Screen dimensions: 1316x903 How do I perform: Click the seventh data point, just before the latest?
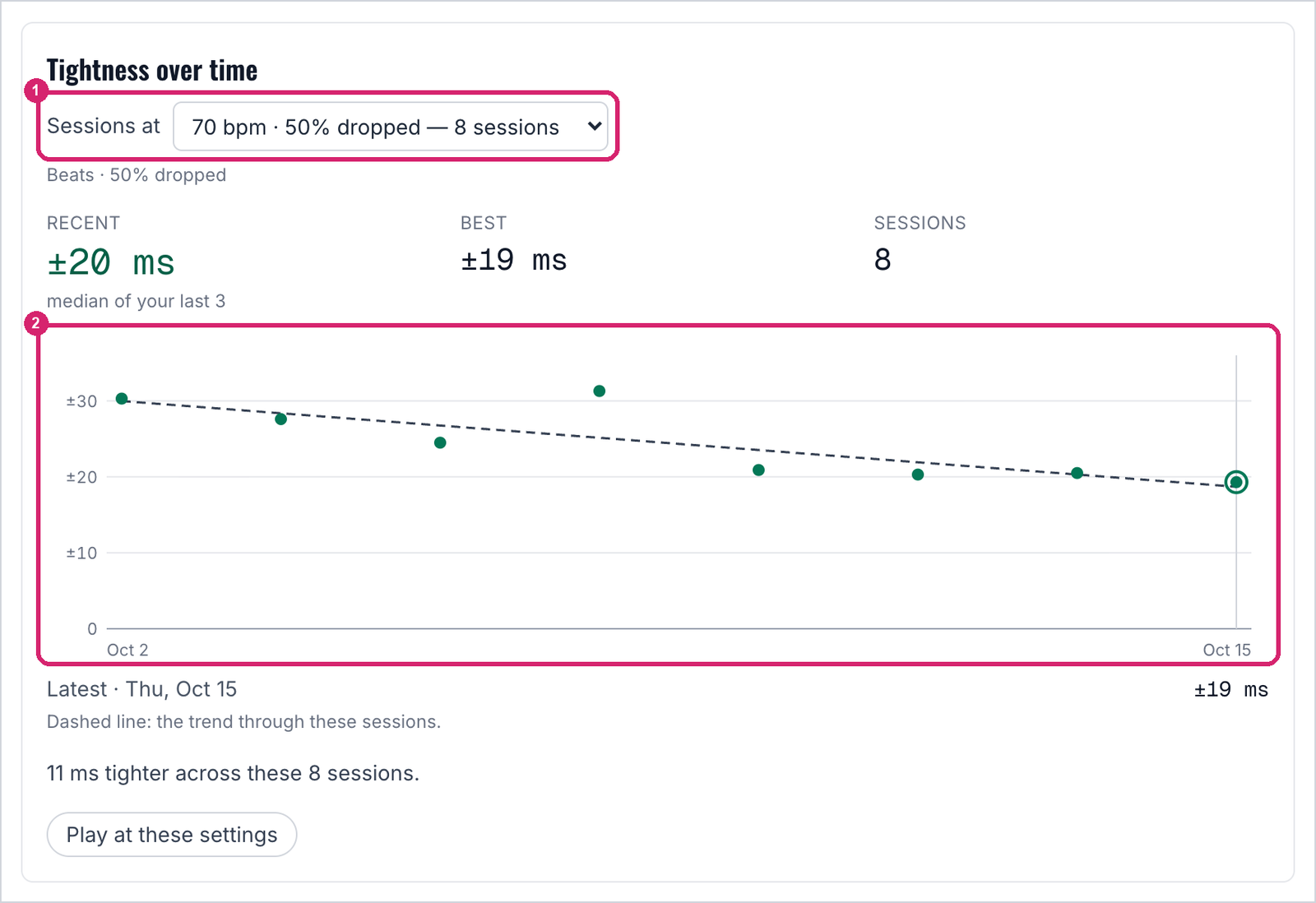click(x=1077, y=473)
